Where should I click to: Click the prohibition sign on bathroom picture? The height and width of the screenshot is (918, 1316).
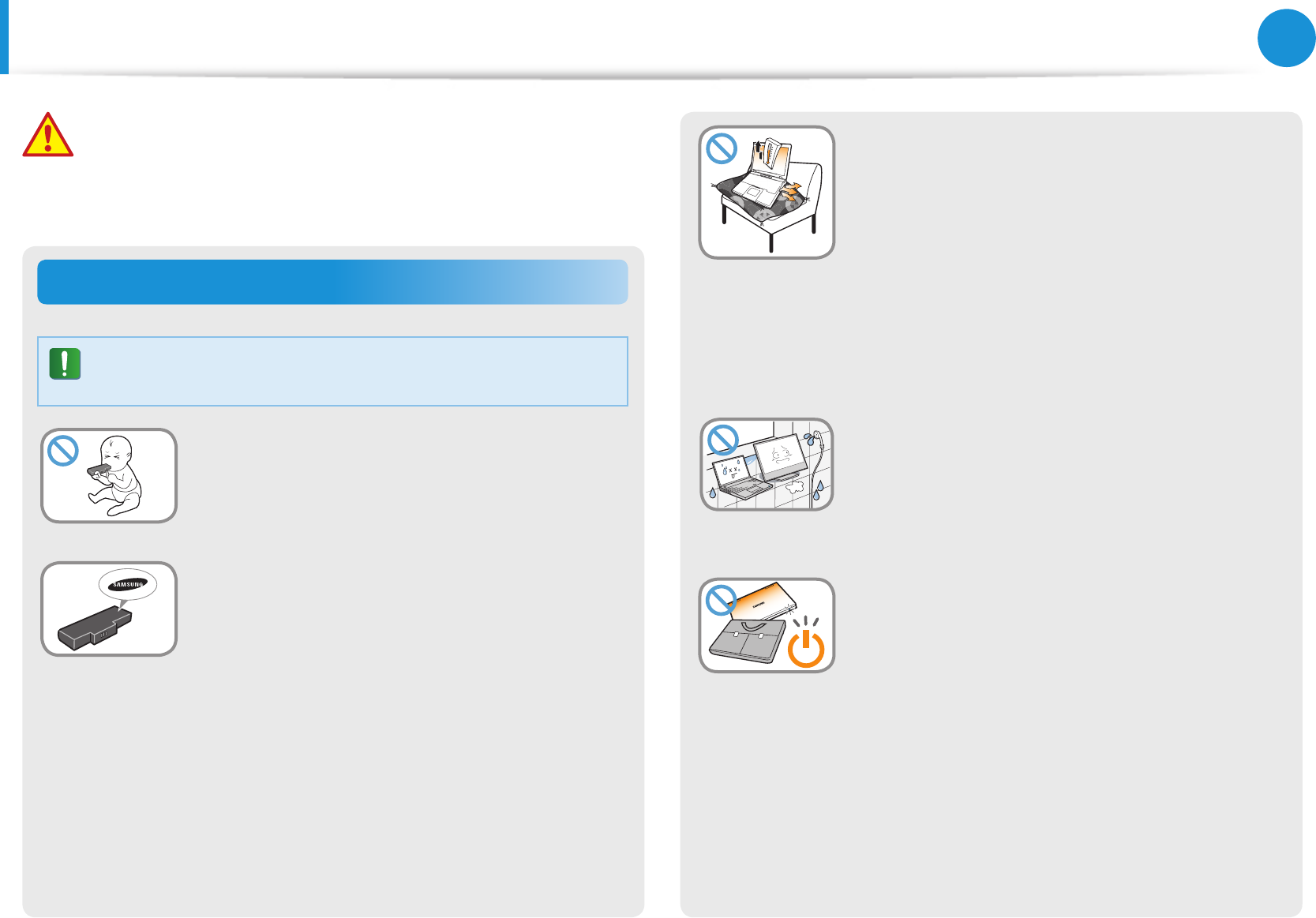tap(723, 439)
